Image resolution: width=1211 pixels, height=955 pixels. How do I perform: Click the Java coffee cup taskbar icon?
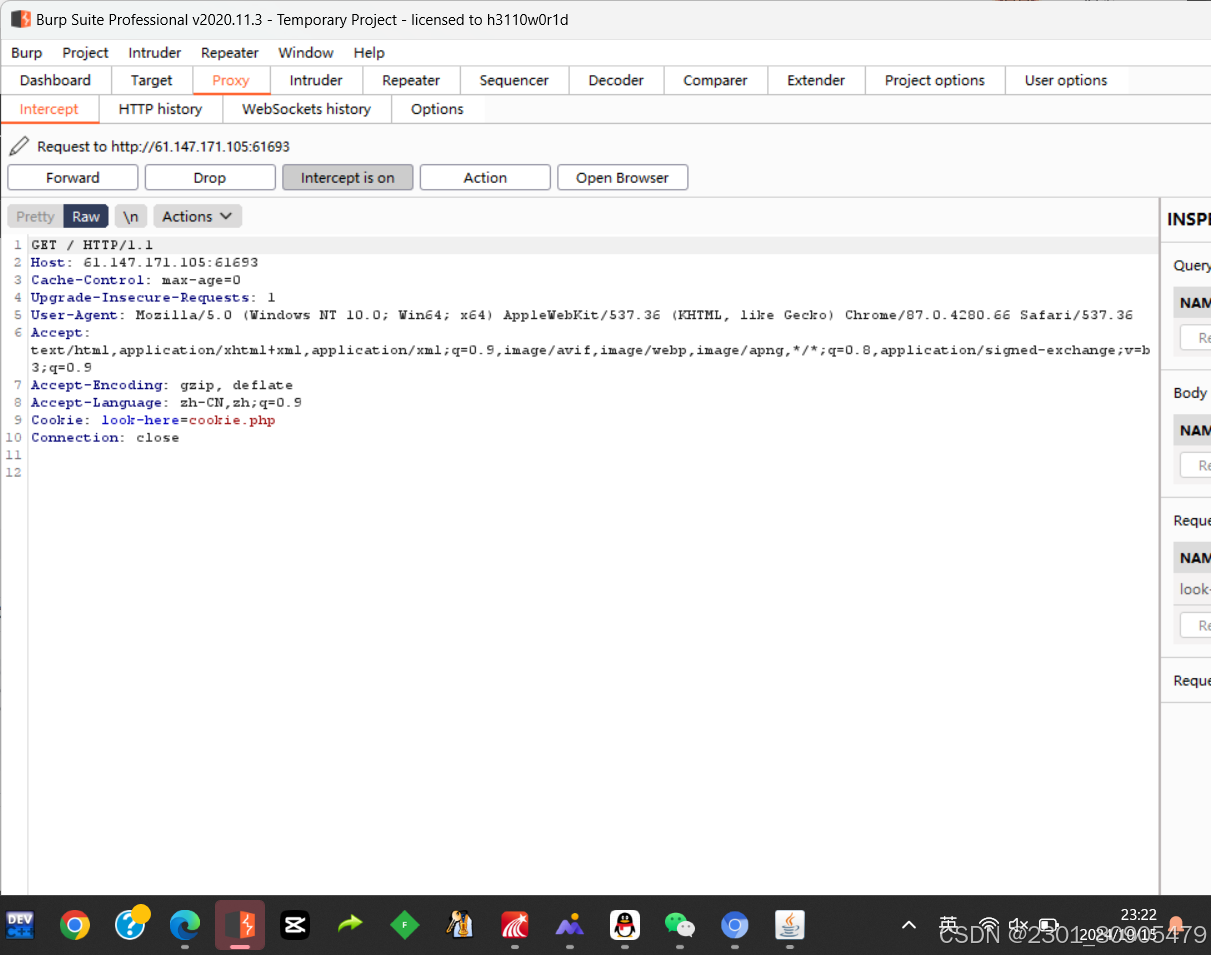[x=789, y=926]
